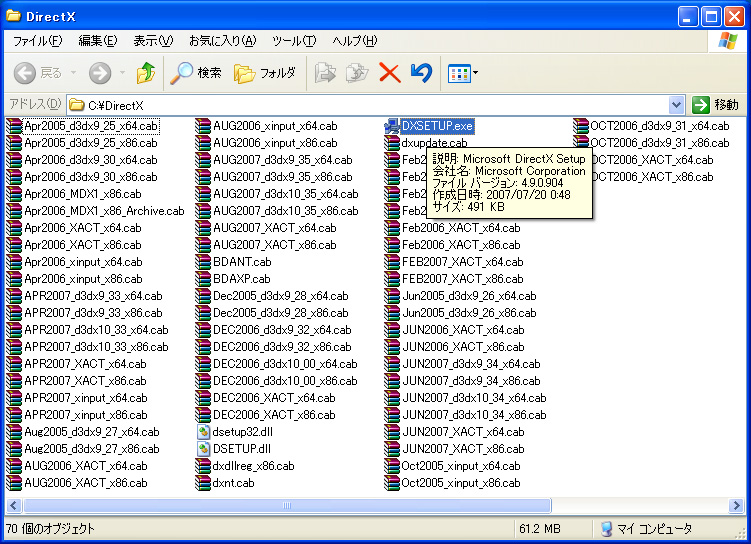Select the DSETUP.dll file icon
The image size is (751, 544).
[x=203, y=449]
